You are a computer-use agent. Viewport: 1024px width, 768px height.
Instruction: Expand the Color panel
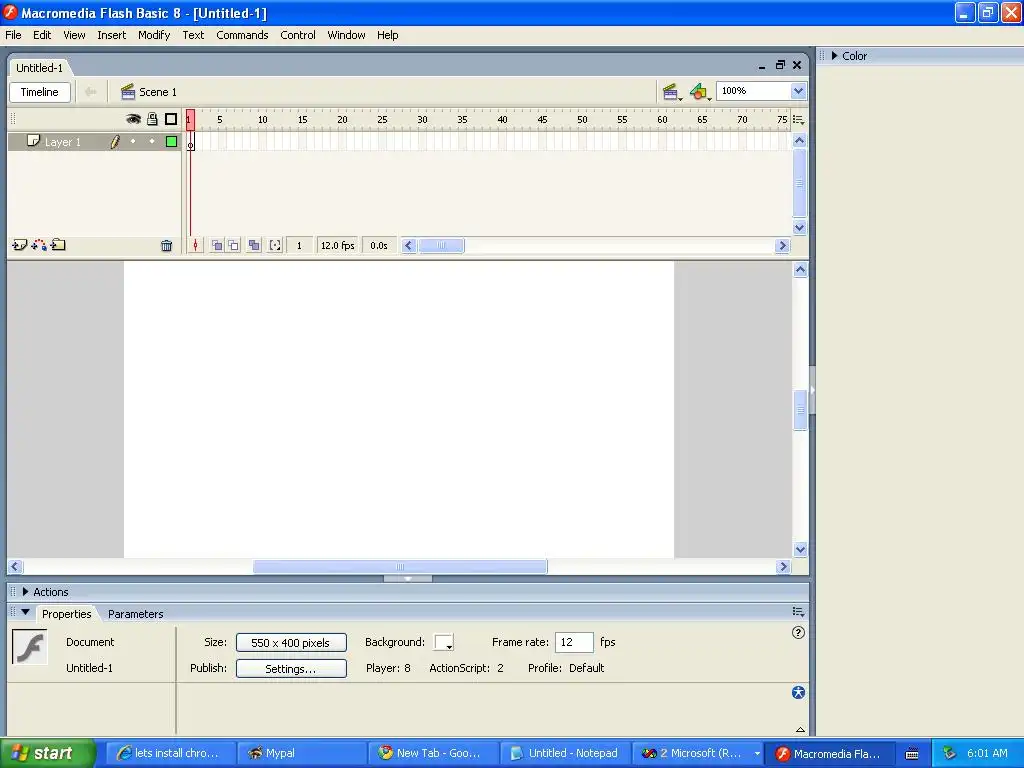835,56
